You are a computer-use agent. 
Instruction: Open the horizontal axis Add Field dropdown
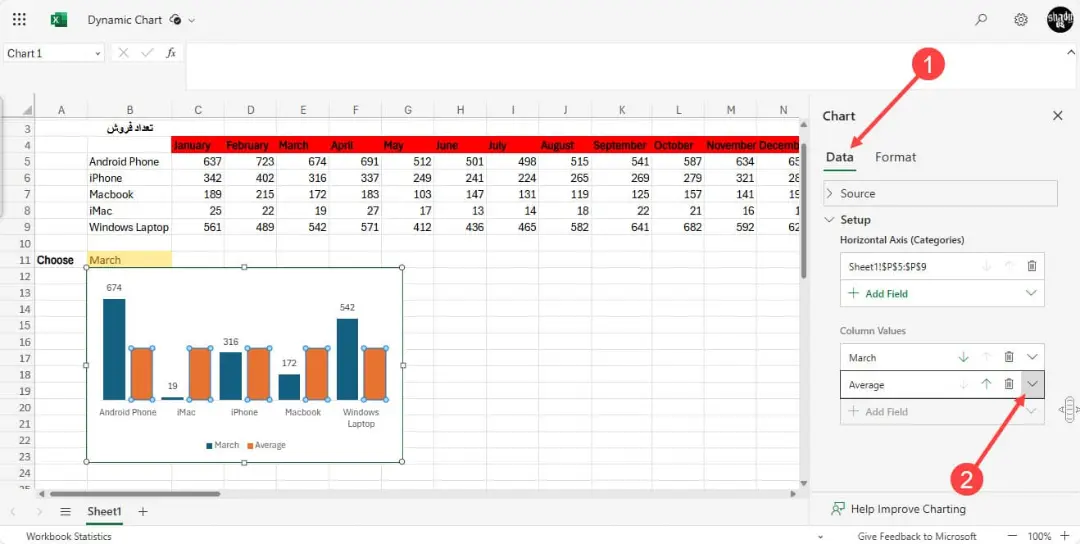coord(1031,293)
